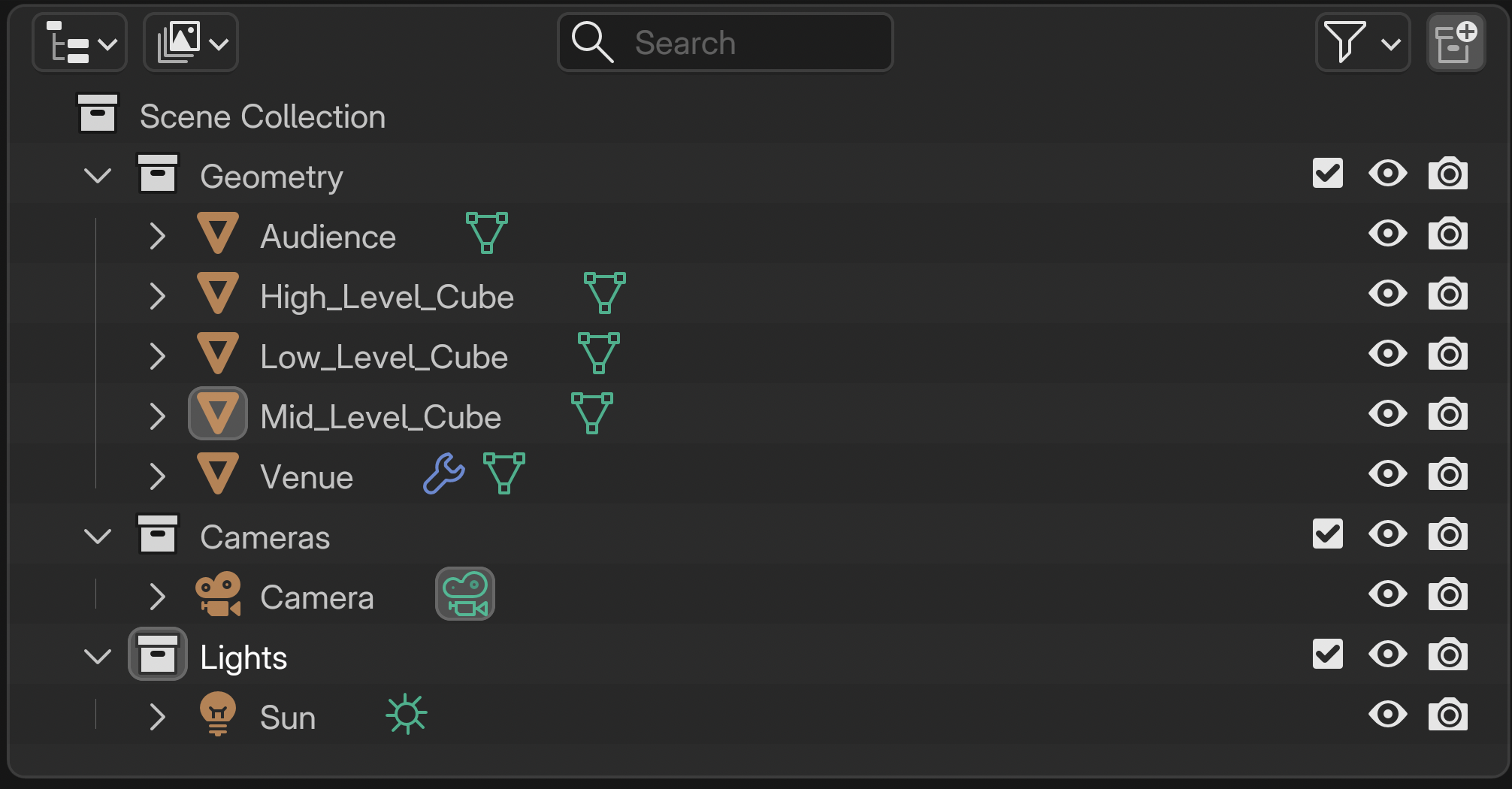1512x789 pixels.
Task: Collapse the Geometry collection
Action: pyautogui.click(x=98, y=177)
